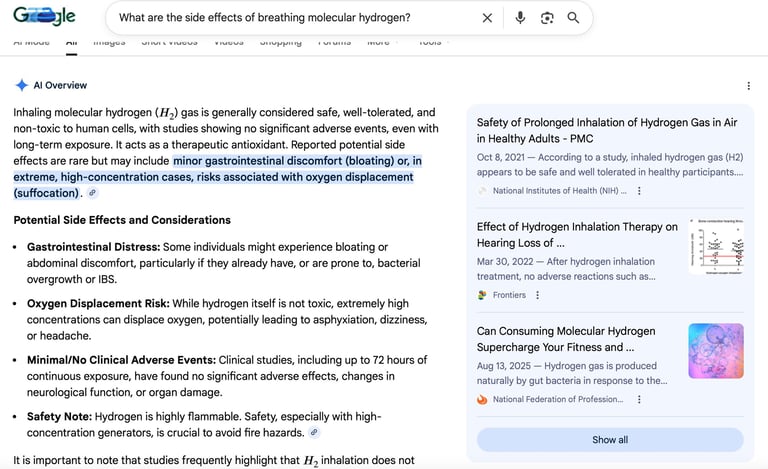Clear the search query with the X icon
Screen dimensions: 768x469
point(487,18)
